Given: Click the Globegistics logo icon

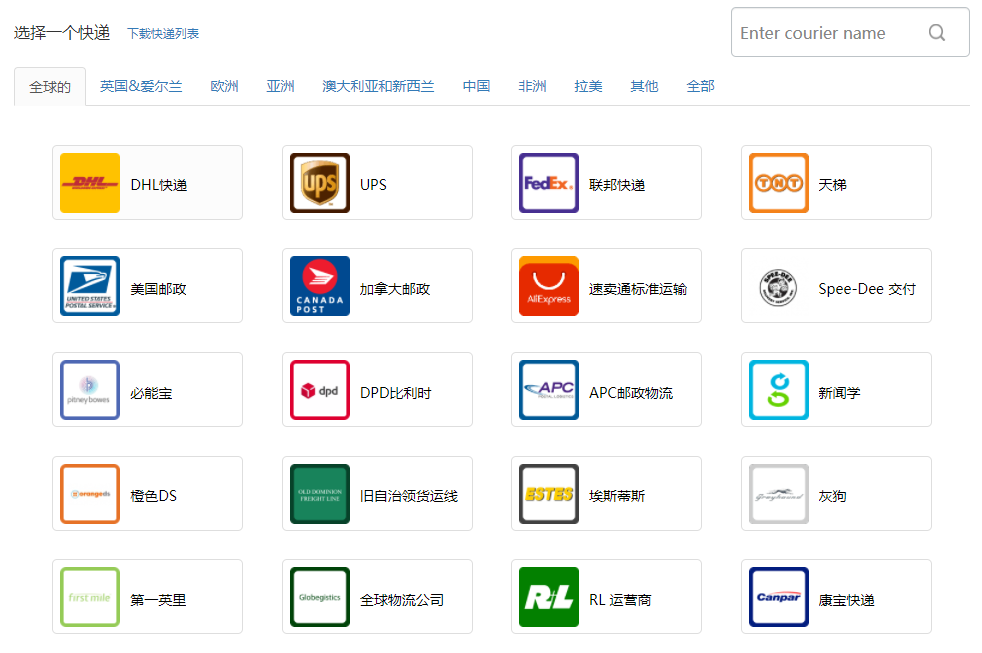Looking at the screenshot, I should (x=319, y=597).
